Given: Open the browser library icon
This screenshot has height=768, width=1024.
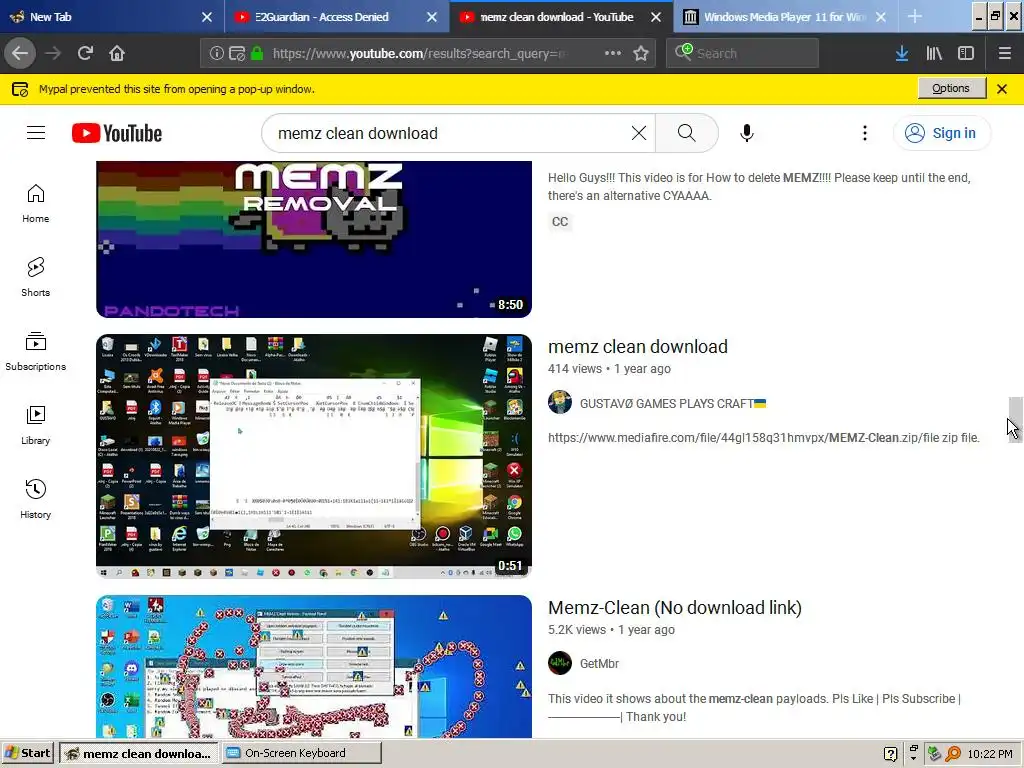Looking at the screenshot, I should pos(934,54).
